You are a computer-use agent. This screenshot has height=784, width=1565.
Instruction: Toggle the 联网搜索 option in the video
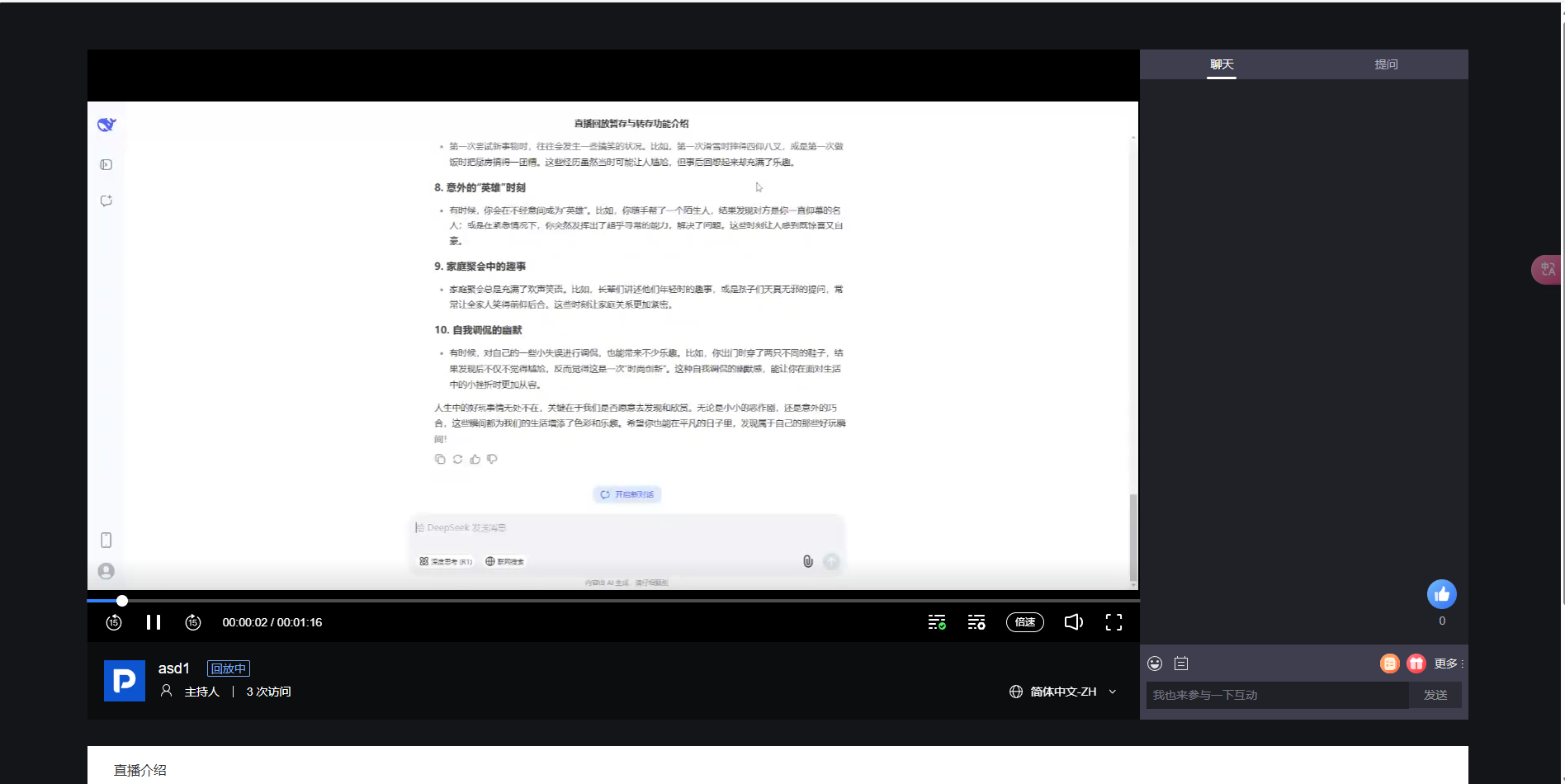505,561
